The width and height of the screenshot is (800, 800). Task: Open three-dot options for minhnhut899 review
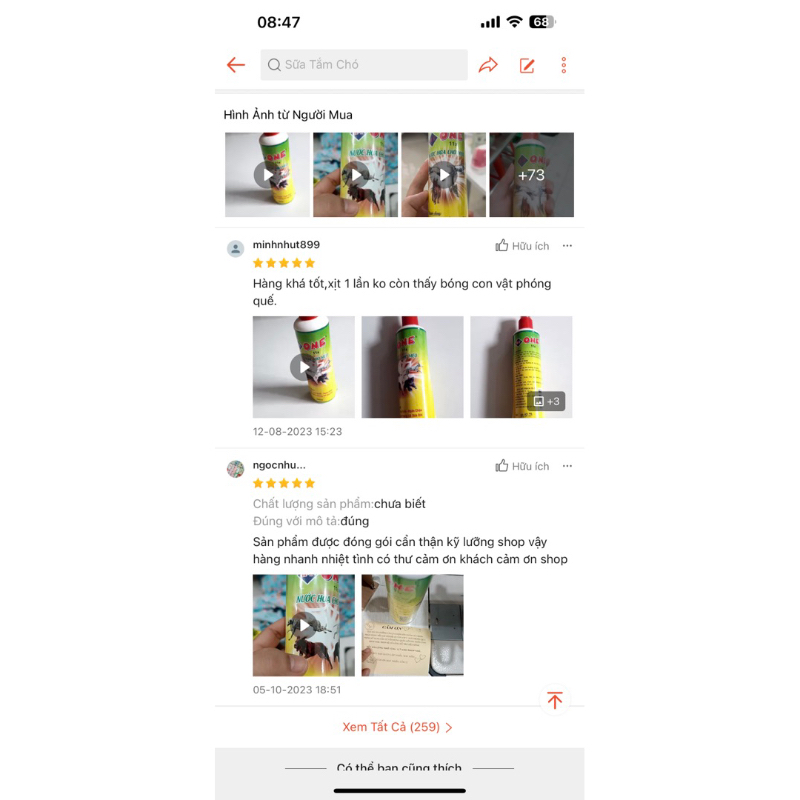pyautogui.click(x=567, y=246)
